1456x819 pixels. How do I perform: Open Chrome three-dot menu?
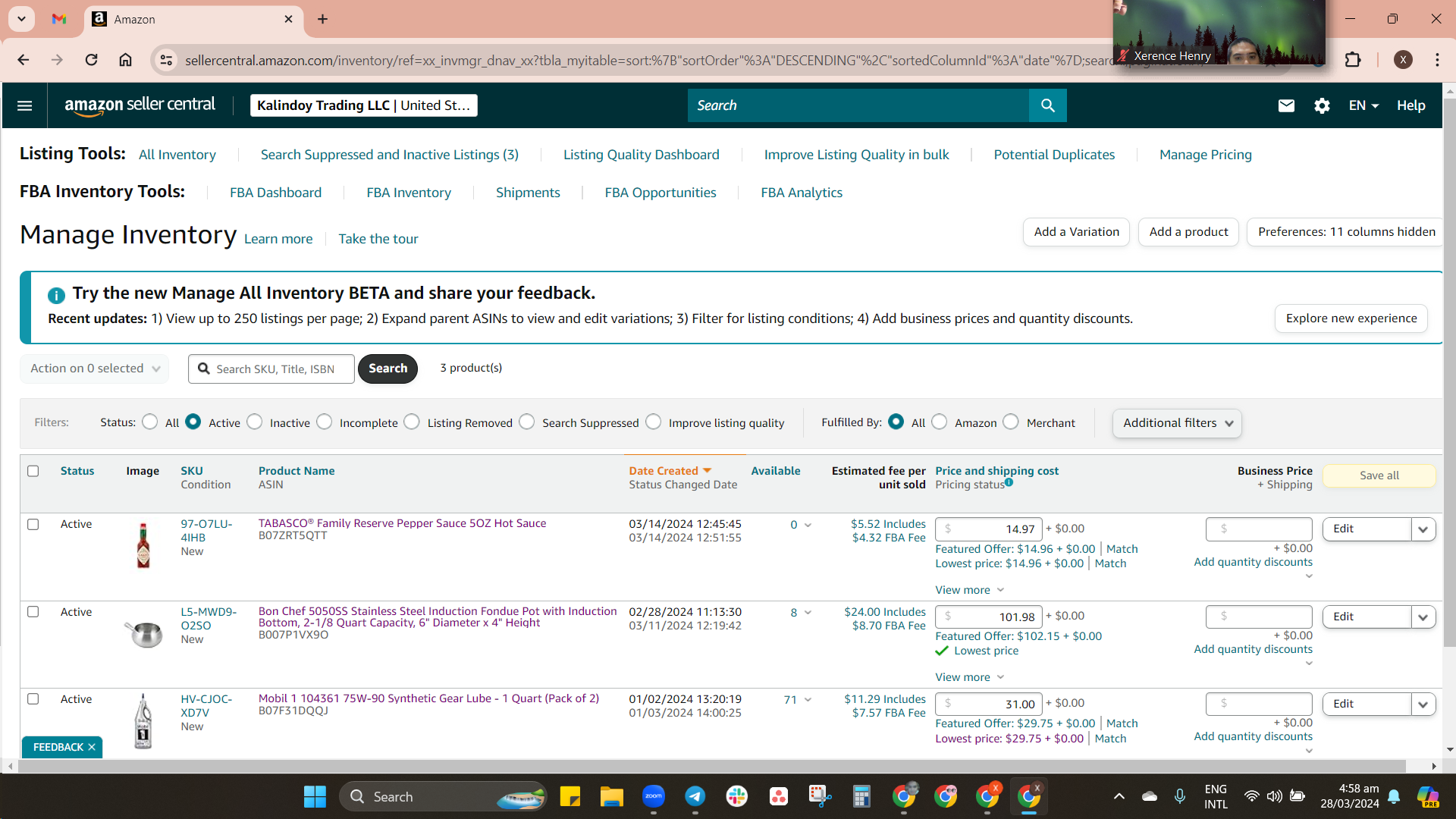(x=1438, y=59)
